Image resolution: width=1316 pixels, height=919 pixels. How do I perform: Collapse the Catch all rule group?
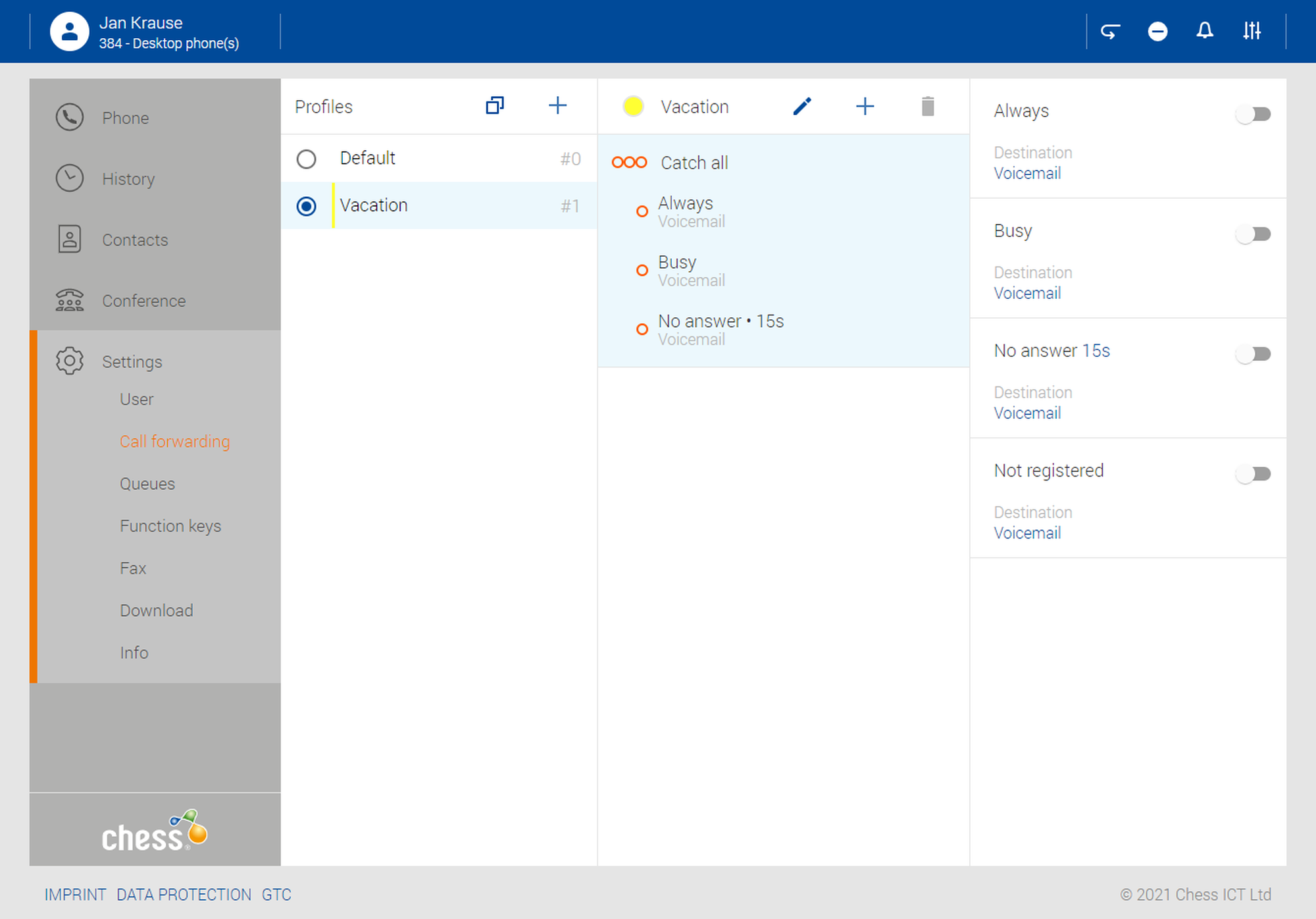coord(694,163)
